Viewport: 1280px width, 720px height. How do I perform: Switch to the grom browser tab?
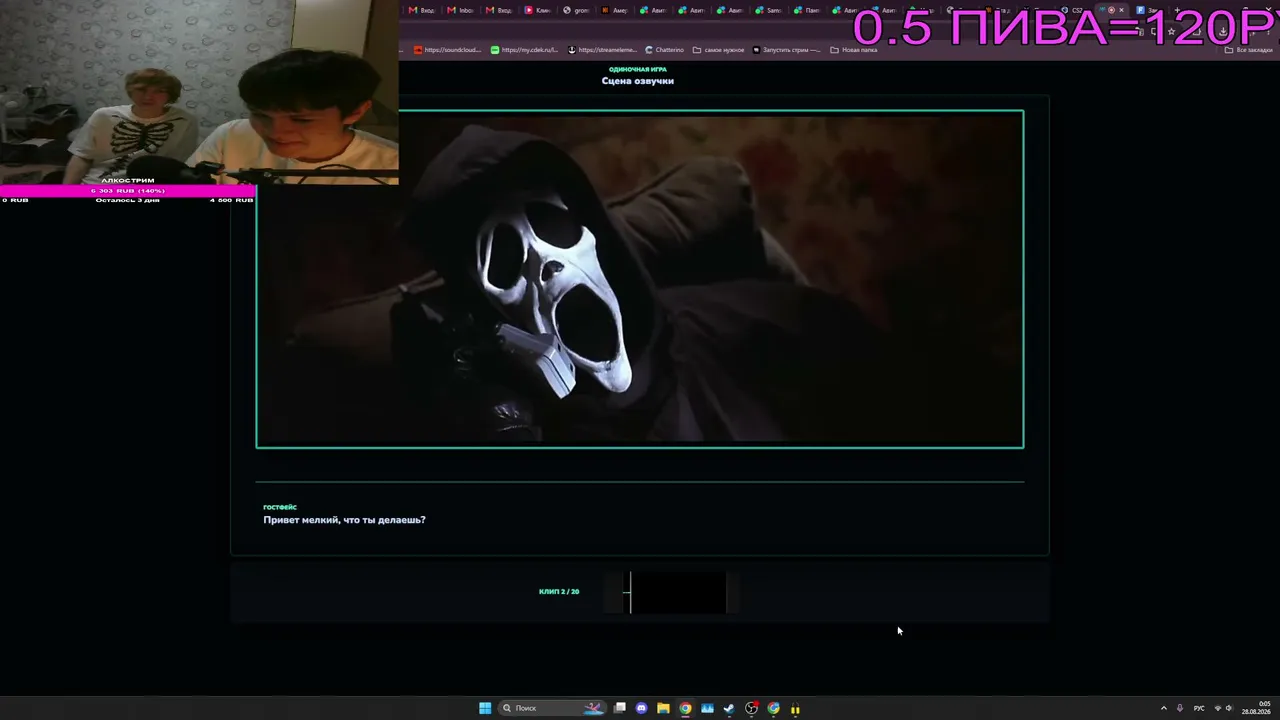(x=577, y=10)
